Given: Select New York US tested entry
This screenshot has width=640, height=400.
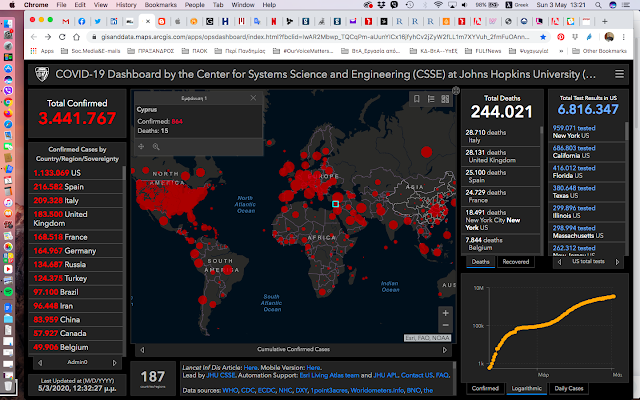Looking at the screenshot, I should [x=586, y=132].
